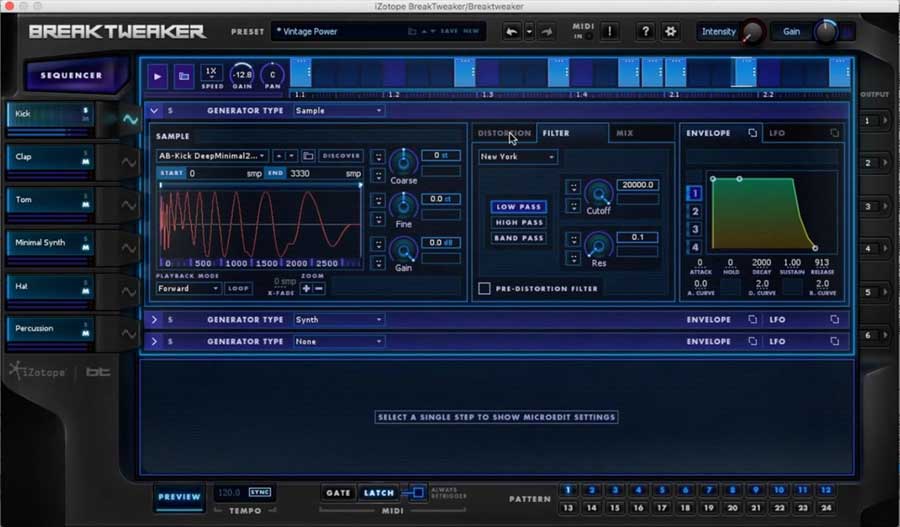Open the Minimal Synth generator wave icon

click(129, 249)
